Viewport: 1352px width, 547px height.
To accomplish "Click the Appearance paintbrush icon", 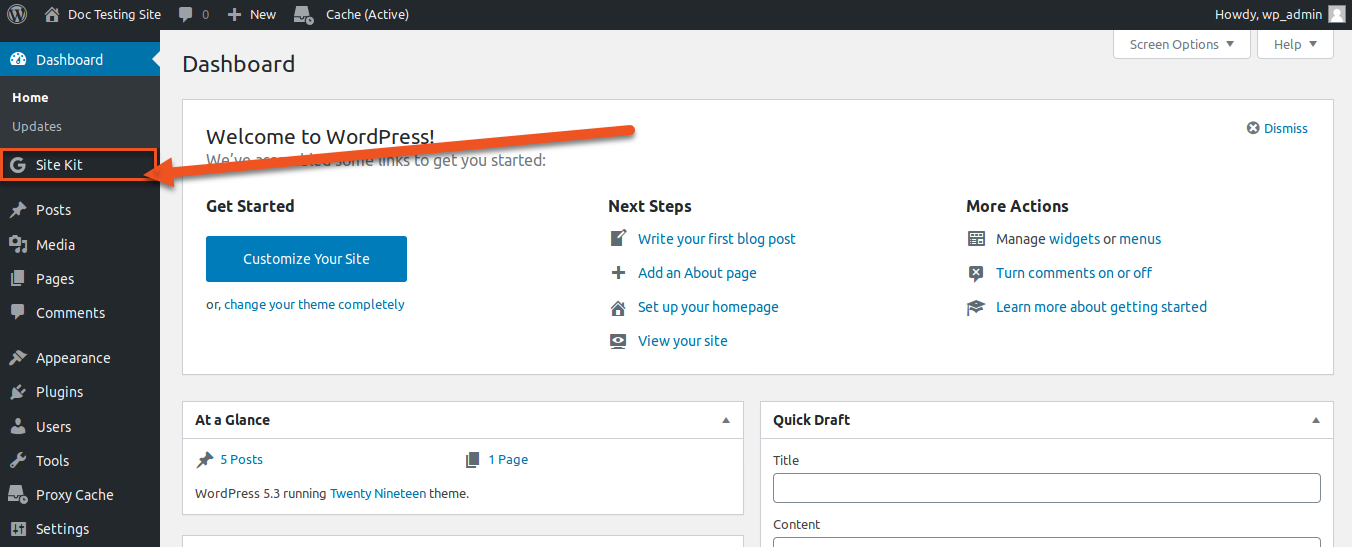I will [18, 358].
